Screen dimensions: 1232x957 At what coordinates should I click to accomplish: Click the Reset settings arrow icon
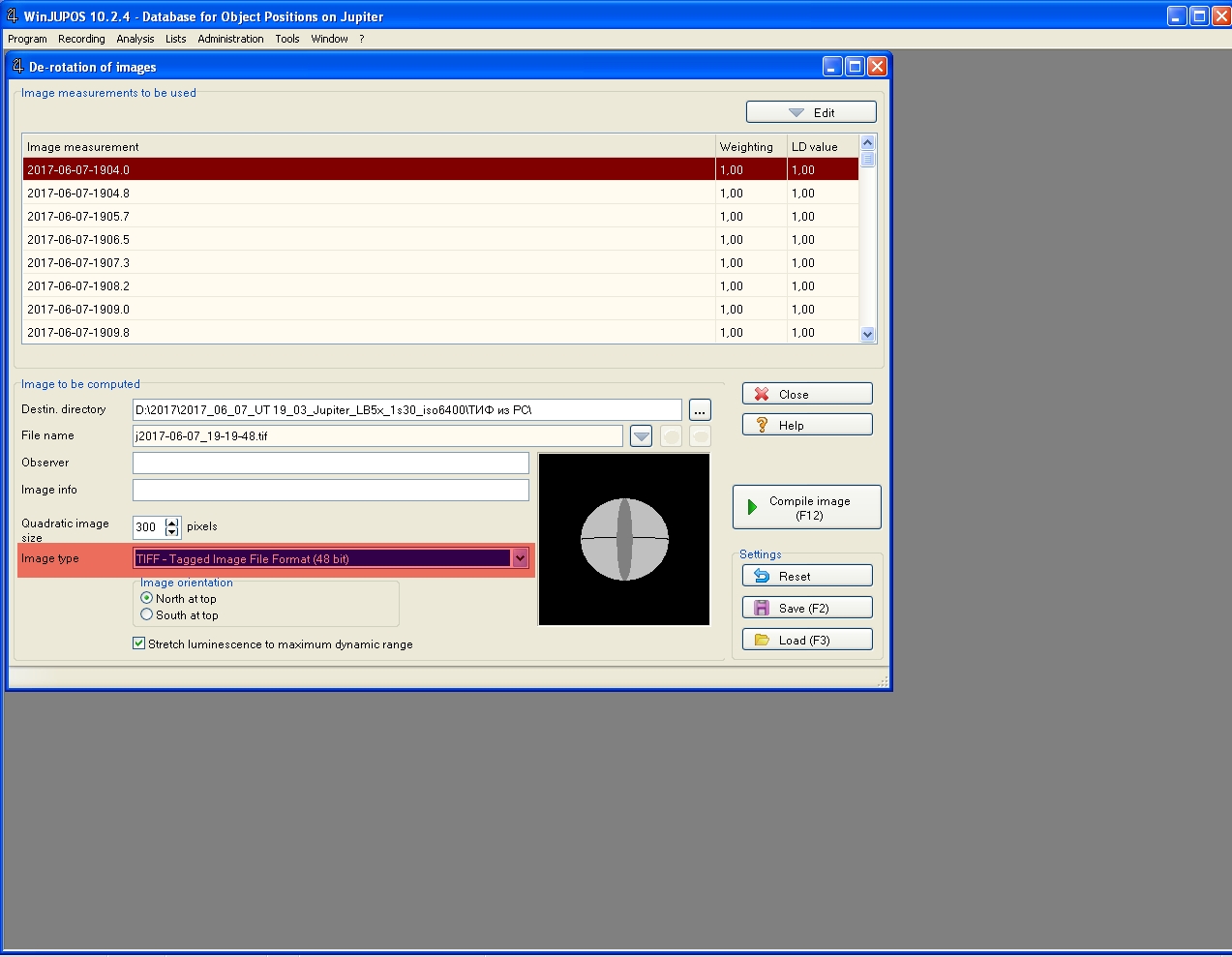click(x=762, y=576)
